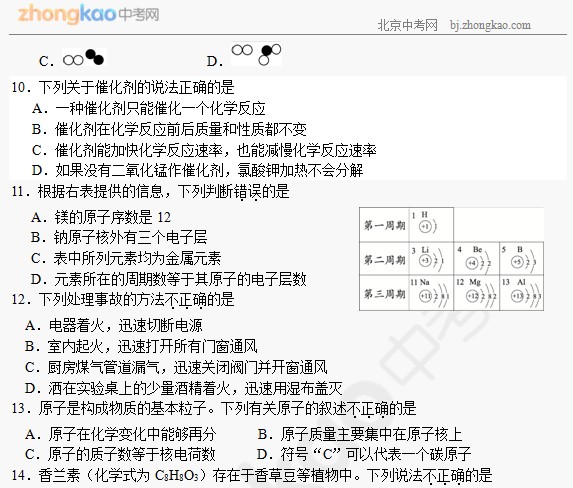Open the bj.zhongkao.com link

coord(490,25)
